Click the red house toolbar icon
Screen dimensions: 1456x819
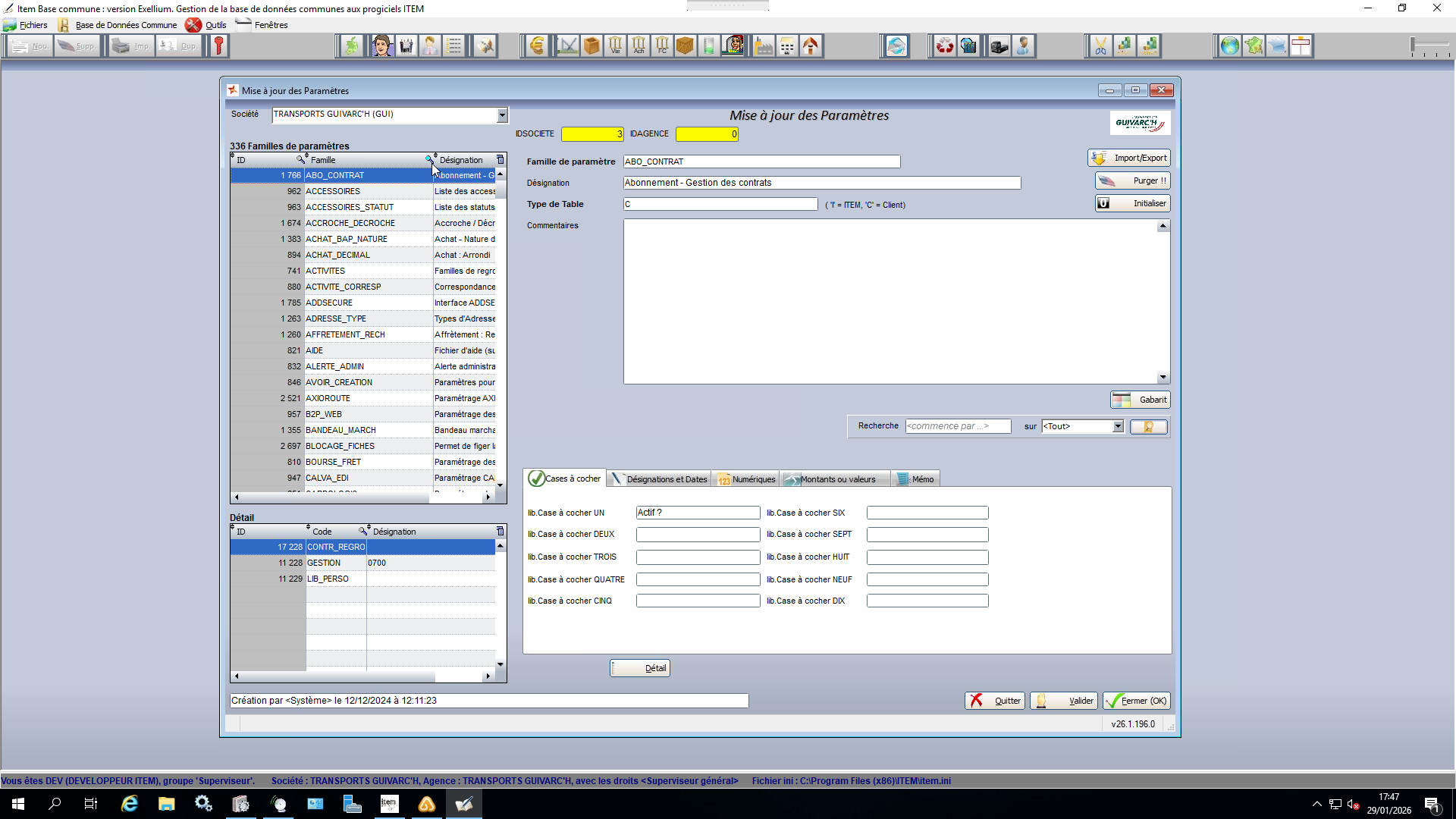(x=811, y=46)
